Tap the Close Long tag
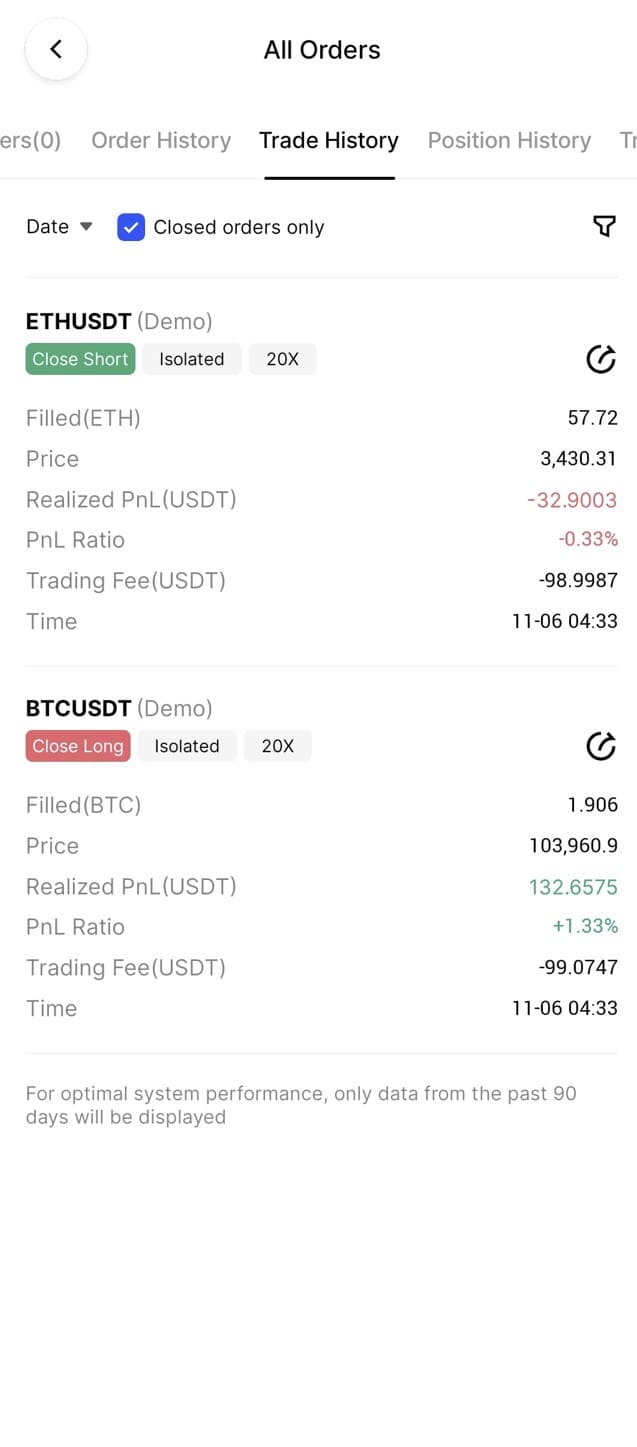This screenshot has height=1447, width=637. [78, 746]
